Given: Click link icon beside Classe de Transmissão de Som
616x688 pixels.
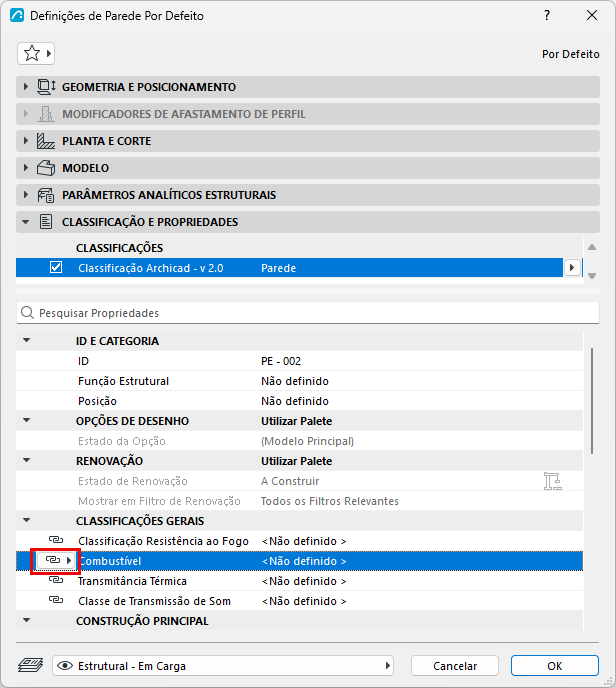Looking at the screenshot, I should point(56,600).
